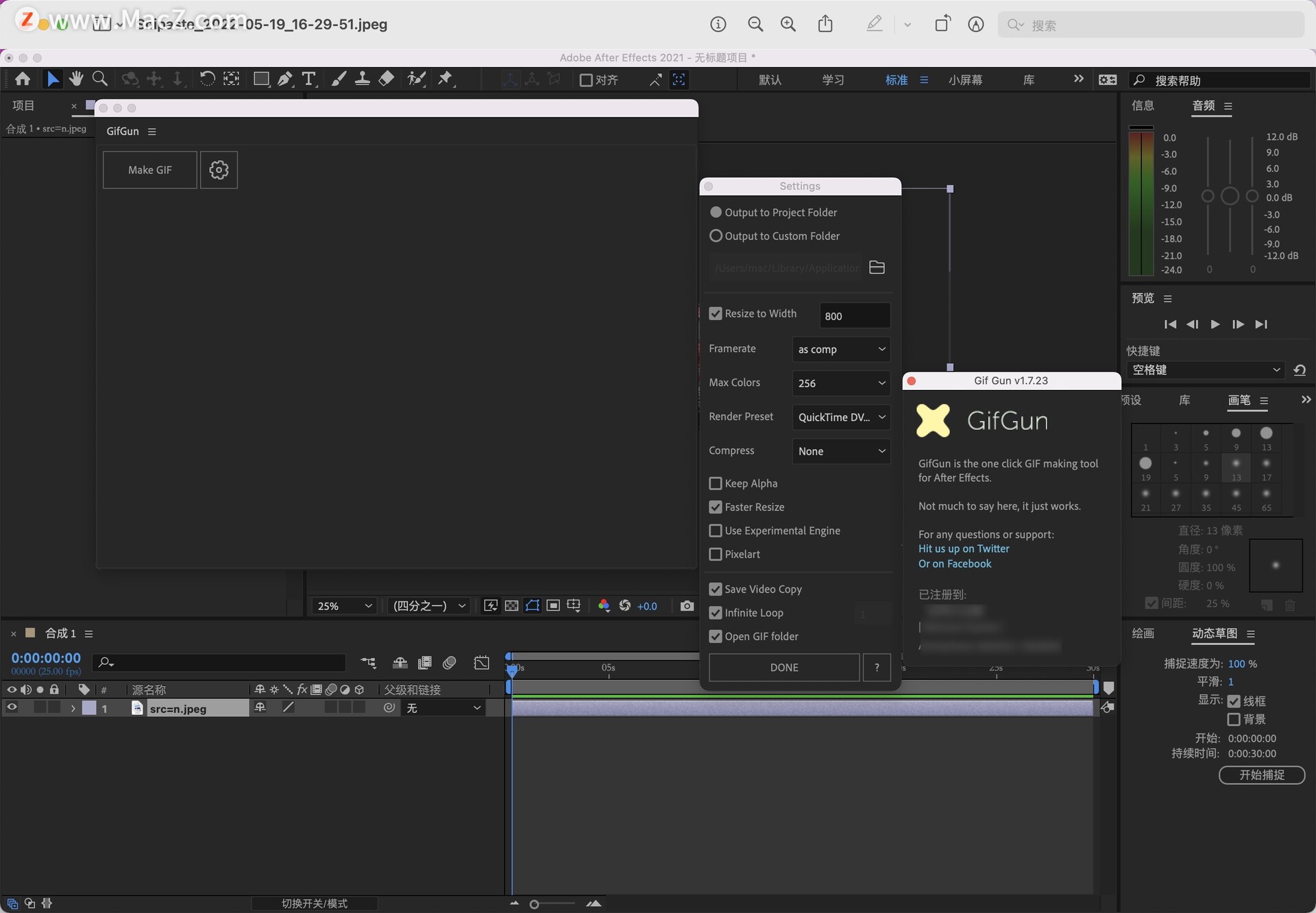
Task: Select the Rotation tool
Action: [x=207, y=79]
